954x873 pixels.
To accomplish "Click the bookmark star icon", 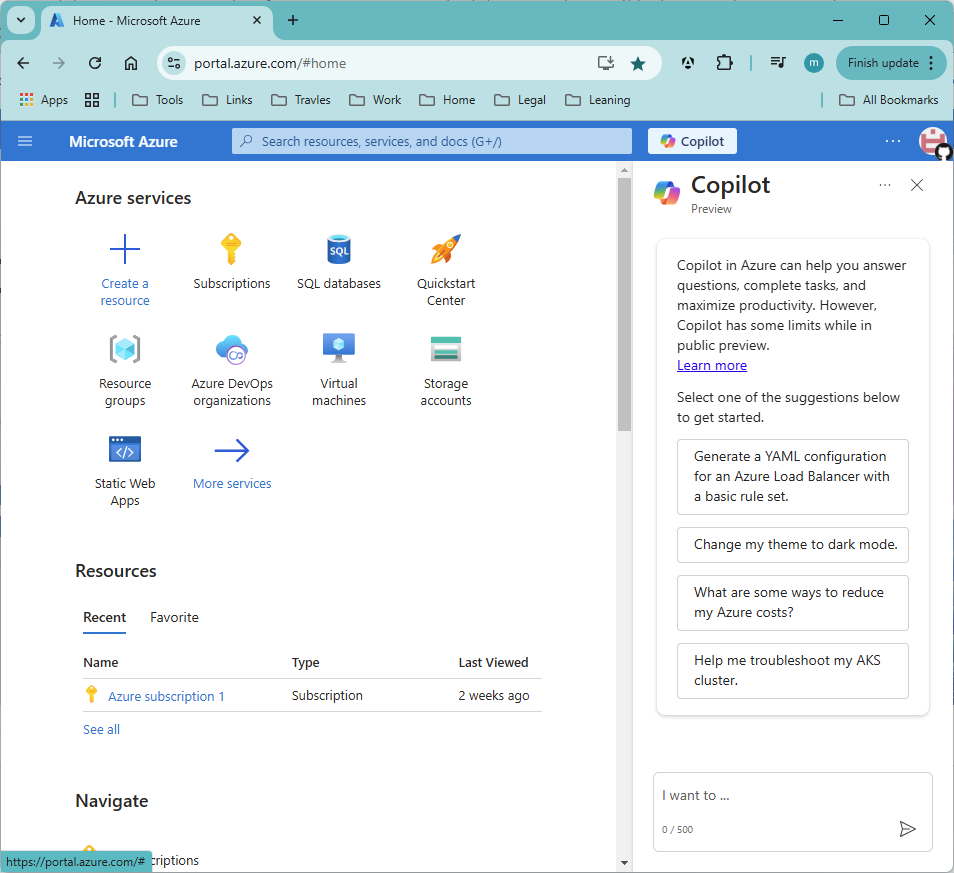I will pyautogui.click(x=638, y=63).
